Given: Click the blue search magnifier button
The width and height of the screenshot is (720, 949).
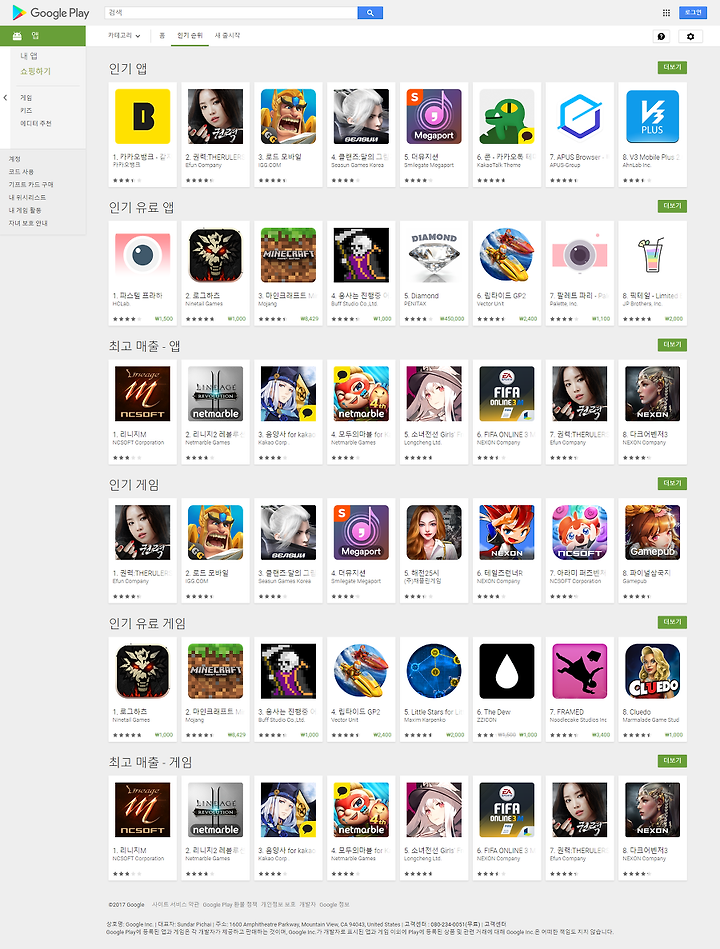Looking at the screenshot, I should [370, 13].
